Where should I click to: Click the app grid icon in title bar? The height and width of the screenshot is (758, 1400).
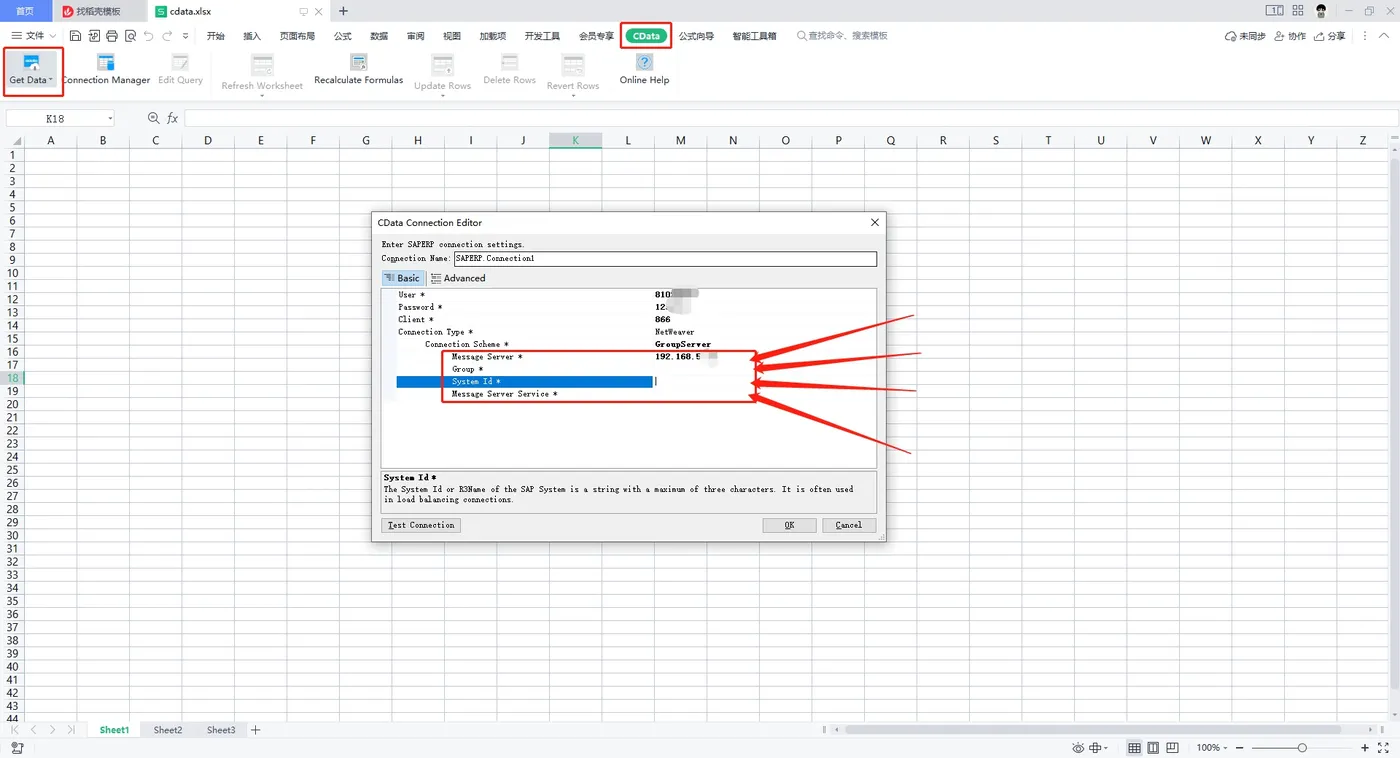coord(1299,11)
